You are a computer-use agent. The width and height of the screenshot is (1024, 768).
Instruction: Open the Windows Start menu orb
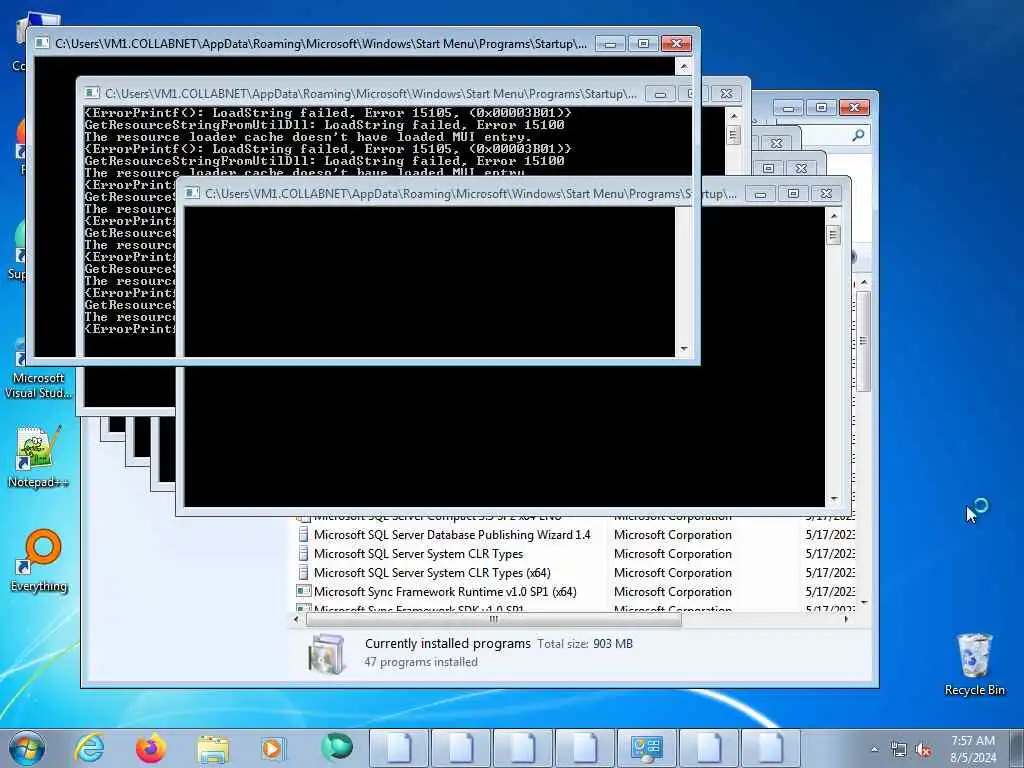point(27,748)
